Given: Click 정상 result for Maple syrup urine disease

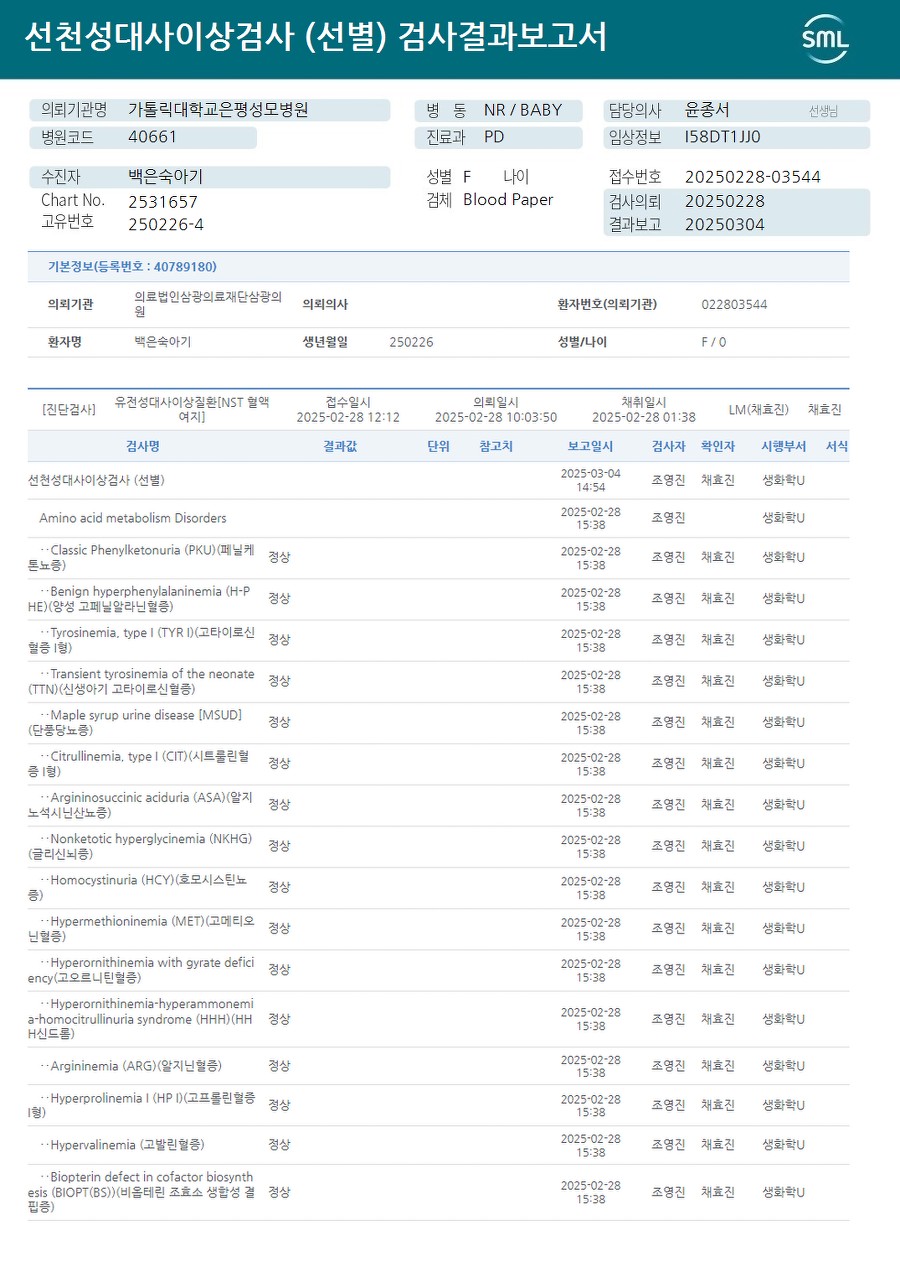Looking at the screenshot, I should 279,722.
